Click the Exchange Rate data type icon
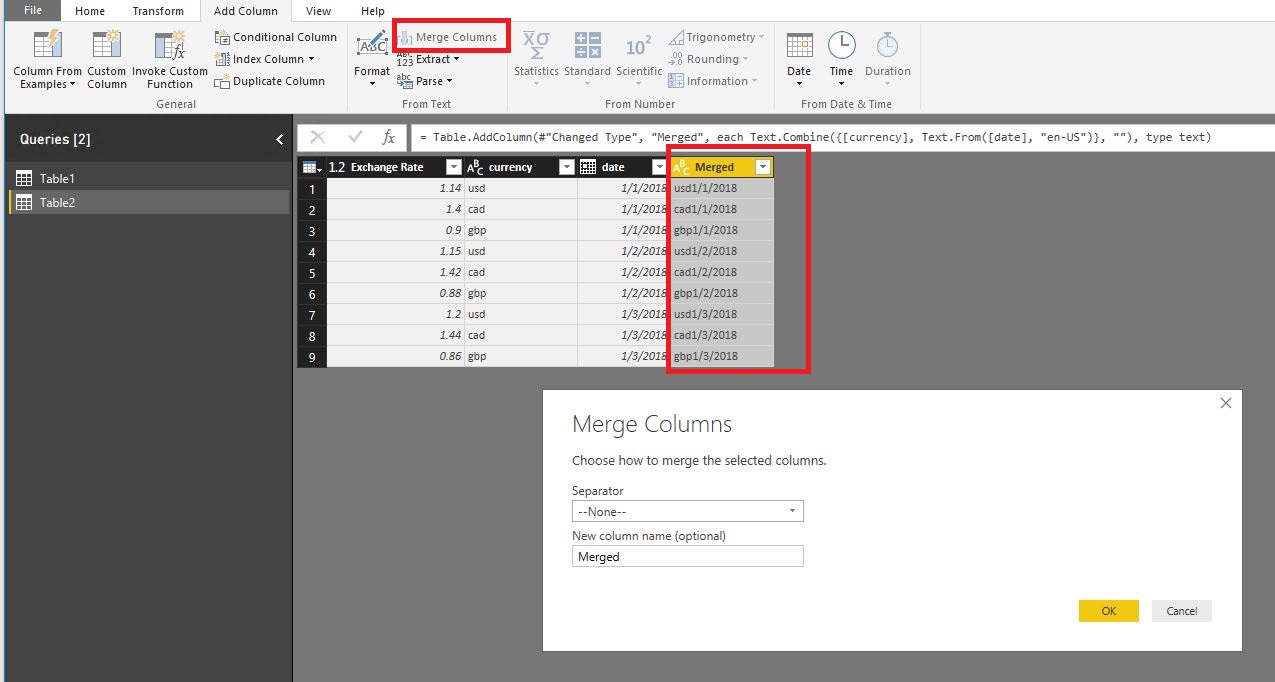 tap(337, 167)
